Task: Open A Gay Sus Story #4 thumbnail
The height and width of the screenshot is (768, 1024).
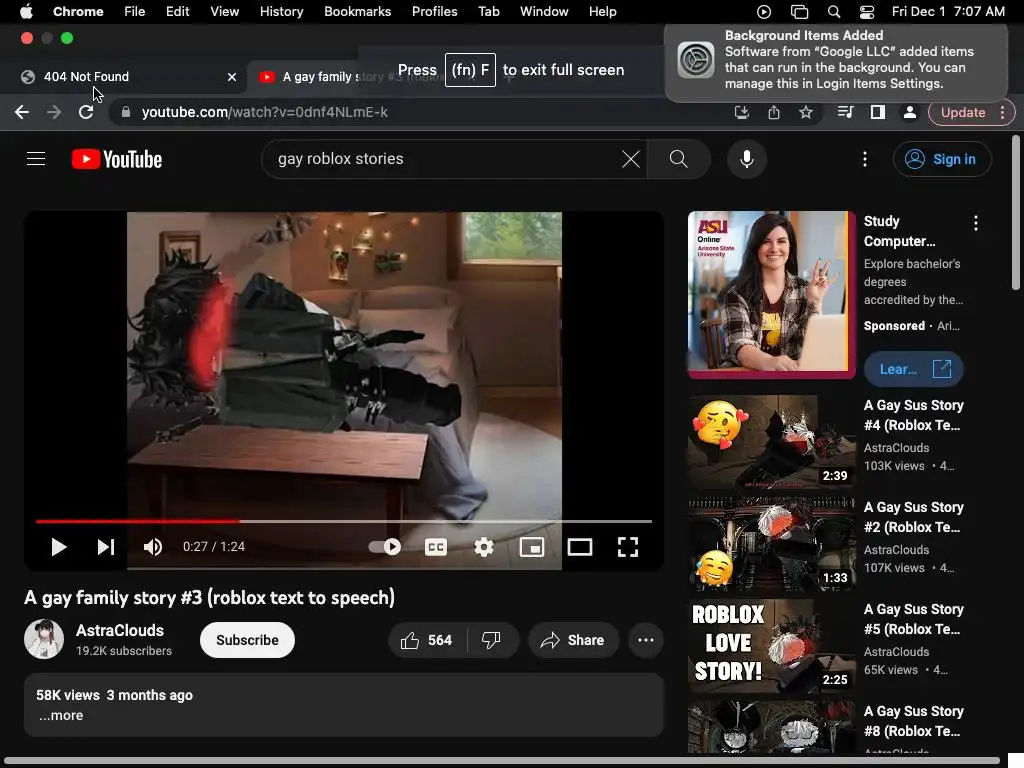Action: [x=771, y=441]
